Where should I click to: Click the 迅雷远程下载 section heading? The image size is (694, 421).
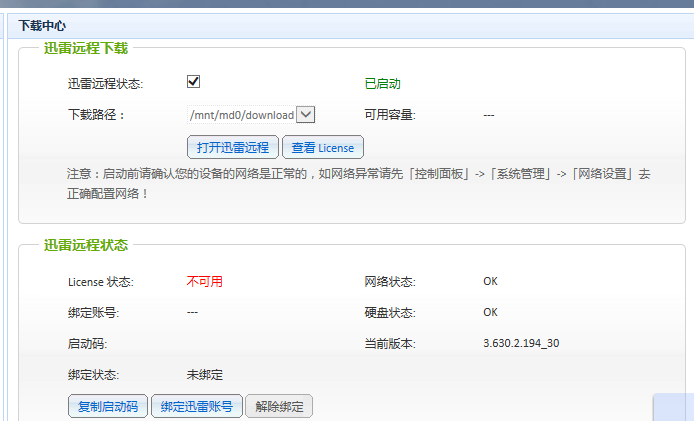coord(86,47)
